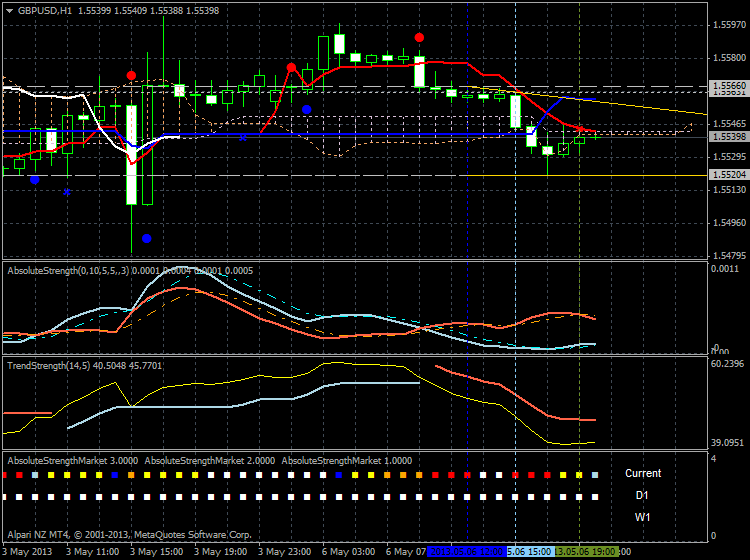Click the 60.2396 TrendStrength scale value
This screenshot has width=750, height=560.
coord(728,364)
